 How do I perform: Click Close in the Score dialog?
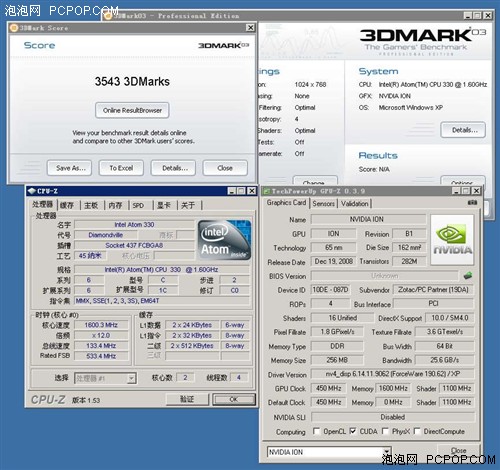225,168
